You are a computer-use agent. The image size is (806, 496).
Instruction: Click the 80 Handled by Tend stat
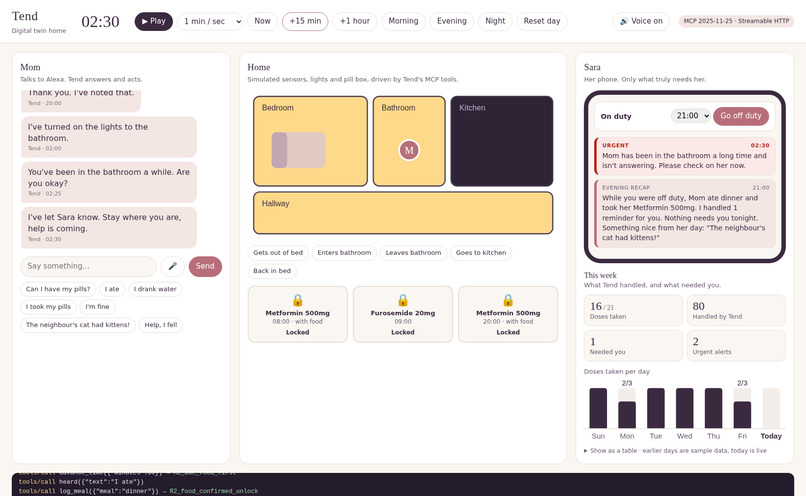(736, 310)
